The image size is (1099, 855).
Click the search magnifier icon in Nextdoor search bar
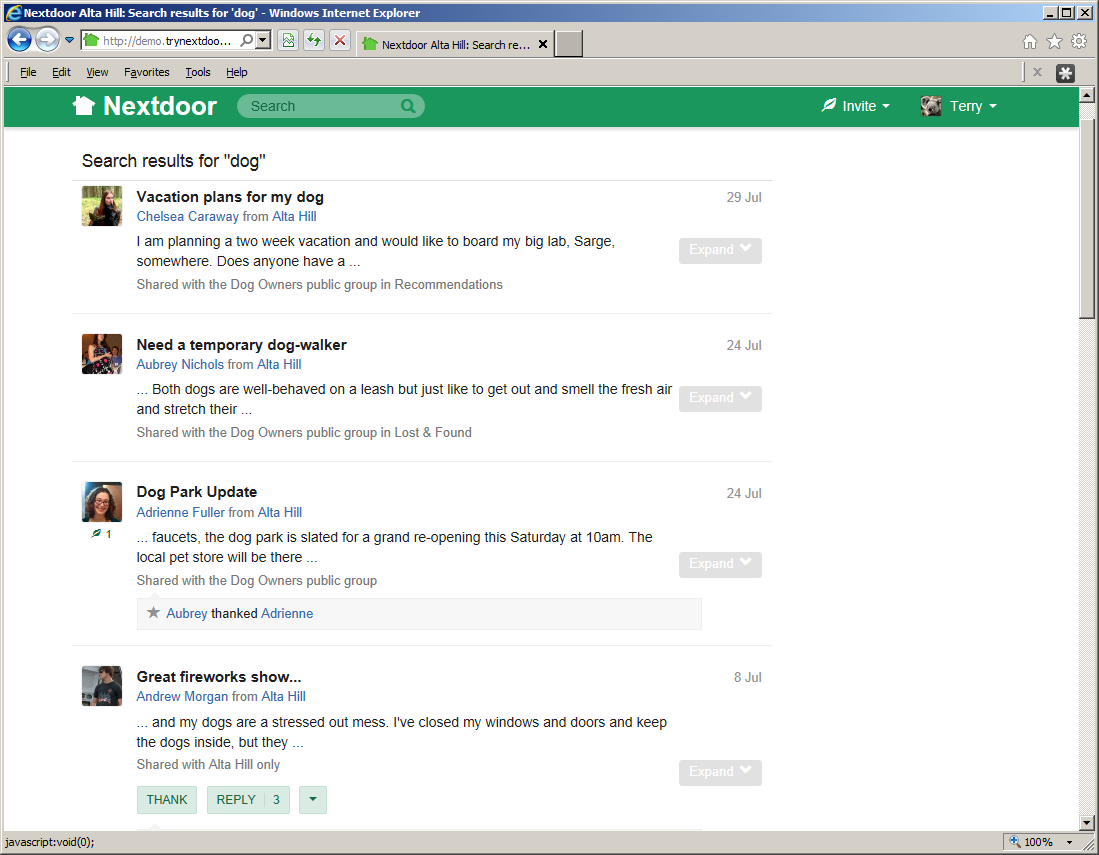408,105
